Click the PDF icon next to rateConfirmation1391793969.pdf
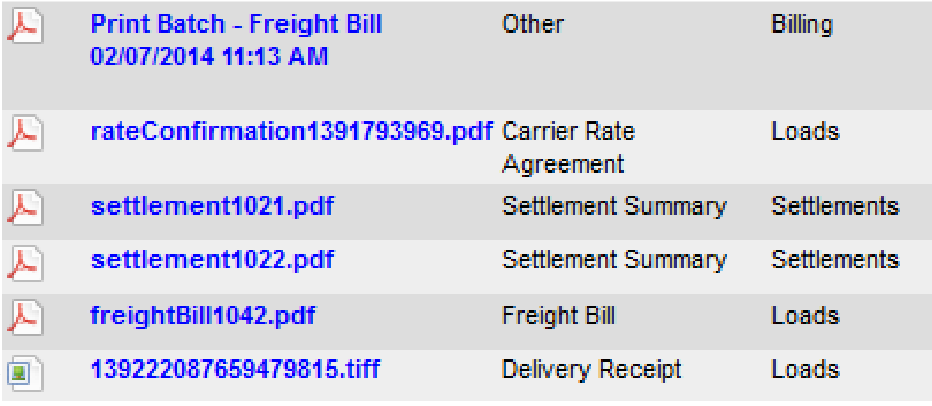Viewport: 932px width, 406px height. 25,134
